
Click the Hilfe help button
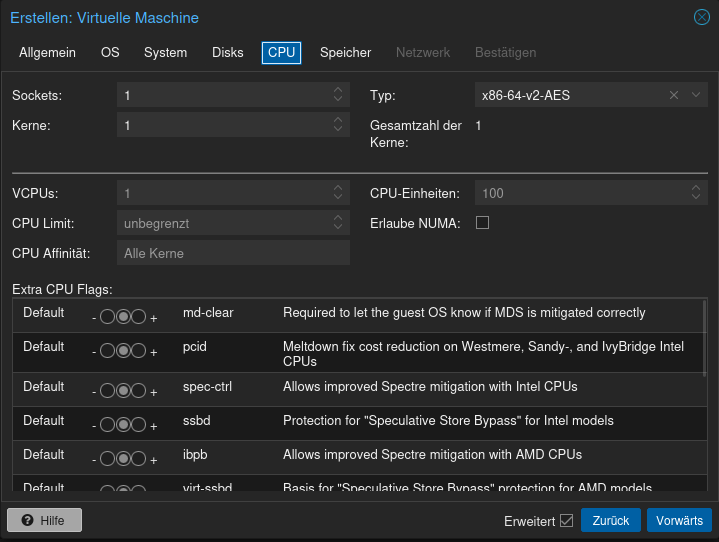44,521
